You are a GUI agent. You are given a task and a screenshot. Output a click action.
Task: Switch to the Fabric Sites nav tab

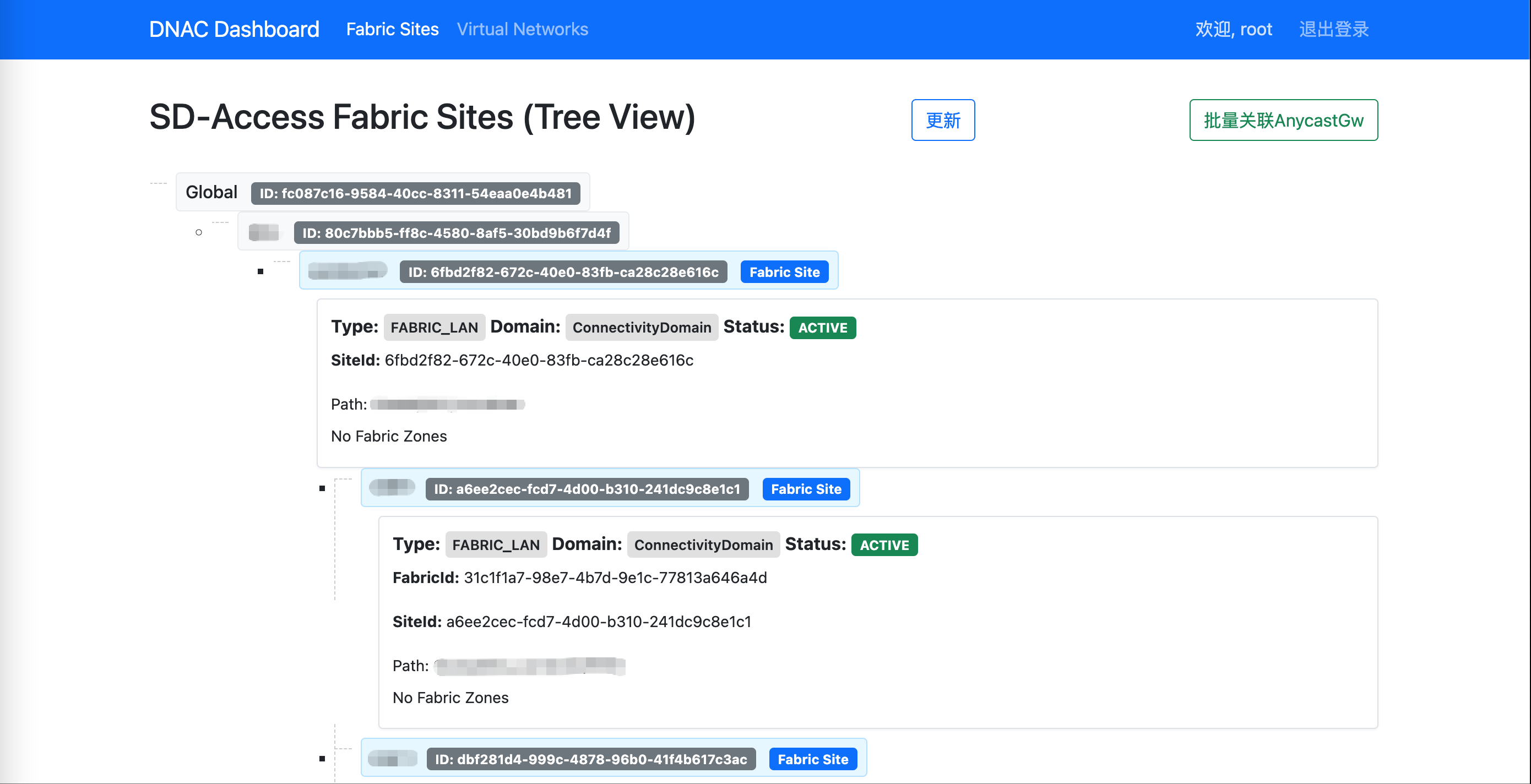392,29
